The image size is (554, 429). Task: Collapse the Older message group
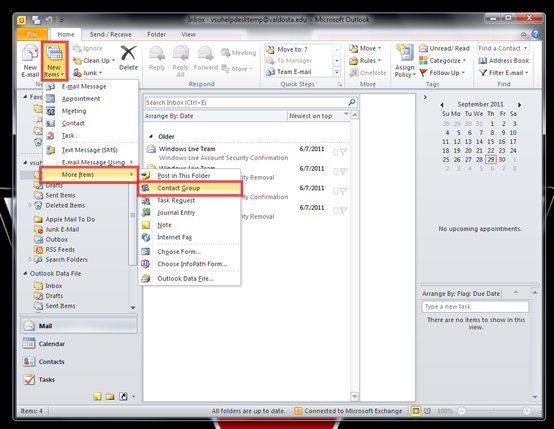[151, 136]
